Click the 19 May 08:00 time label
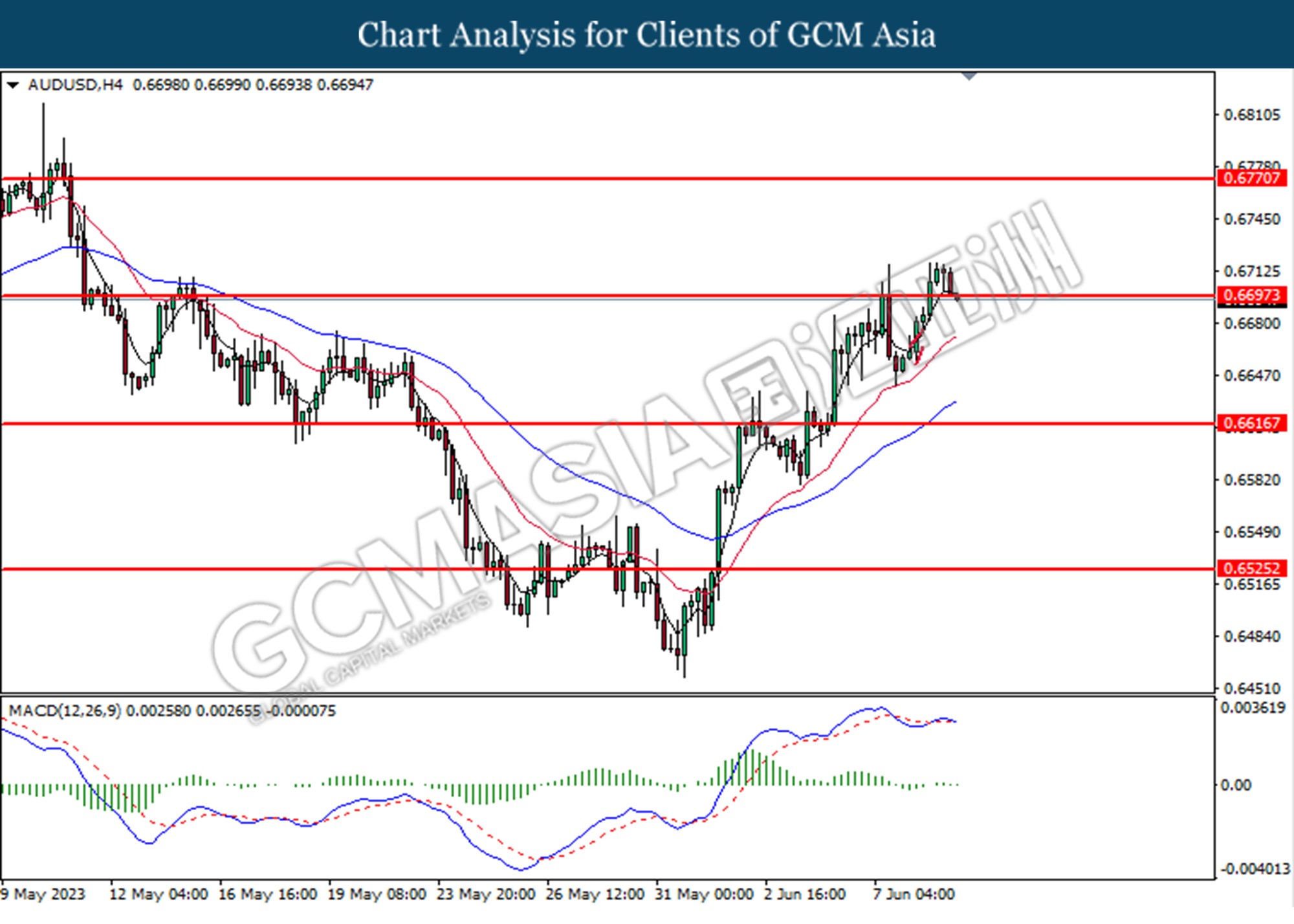 [377, 894]
